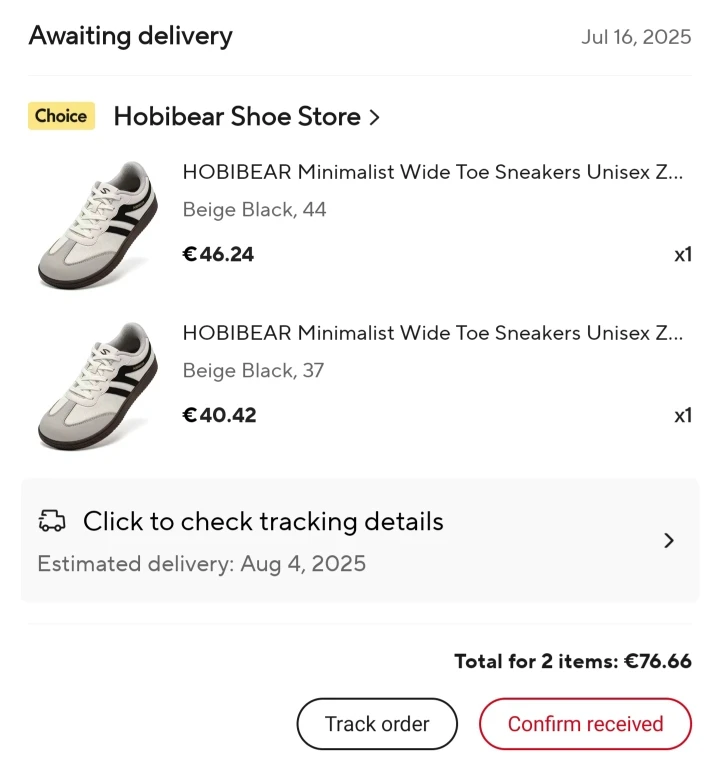This screenshot has height=765, width=720.
Task: Open the tracking details chevron arrow
Action: pos(669,541)
